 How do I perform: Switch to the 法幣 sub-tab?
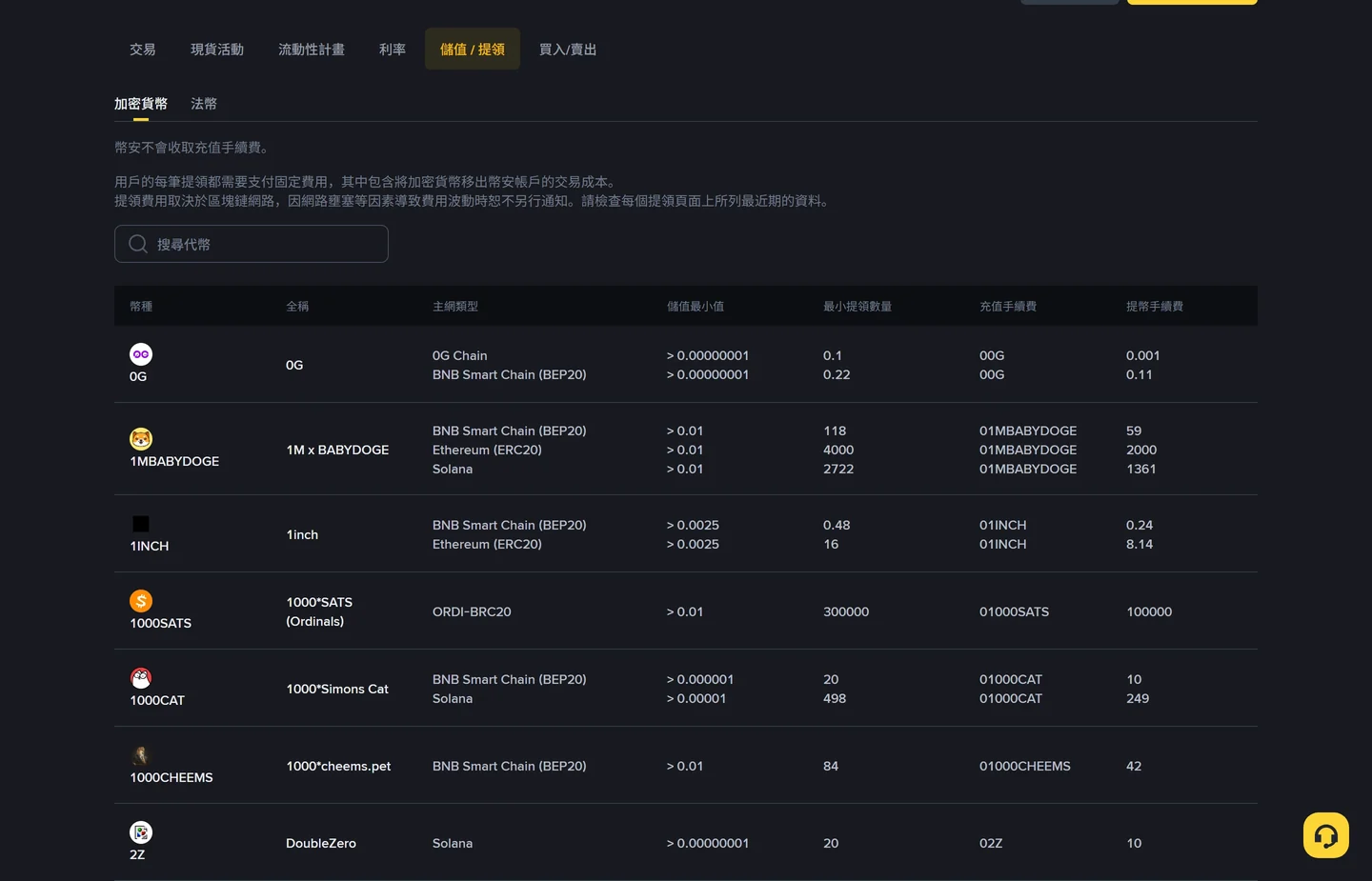coord(204,104)
